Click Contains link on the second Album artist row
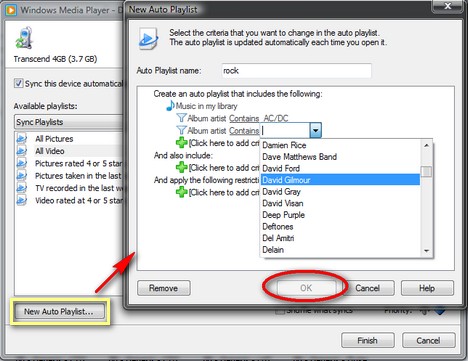 244,131
